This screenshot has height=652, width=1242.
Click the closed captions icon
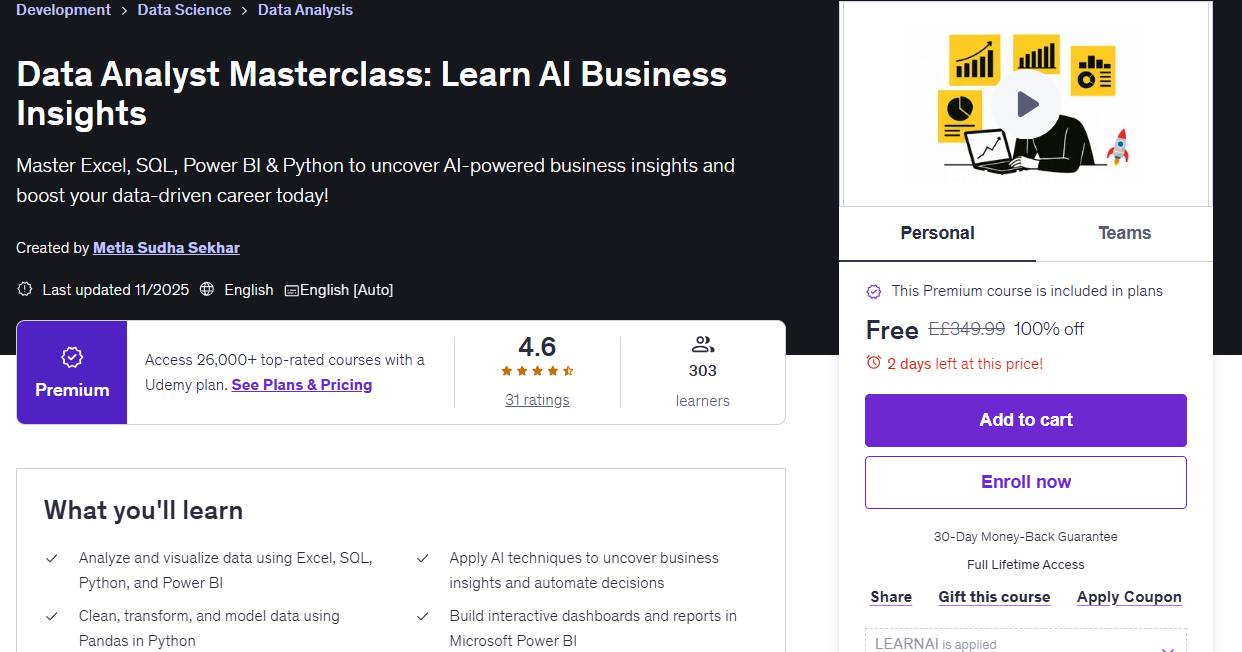tap(291, 290)
